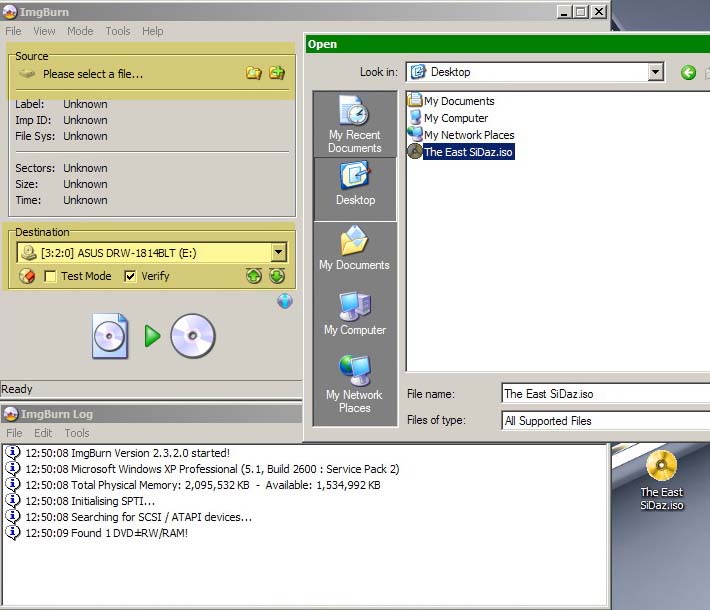Open the View menu in ImgBurn
Viewport: 710px width, 610px height.
point(44,31)
